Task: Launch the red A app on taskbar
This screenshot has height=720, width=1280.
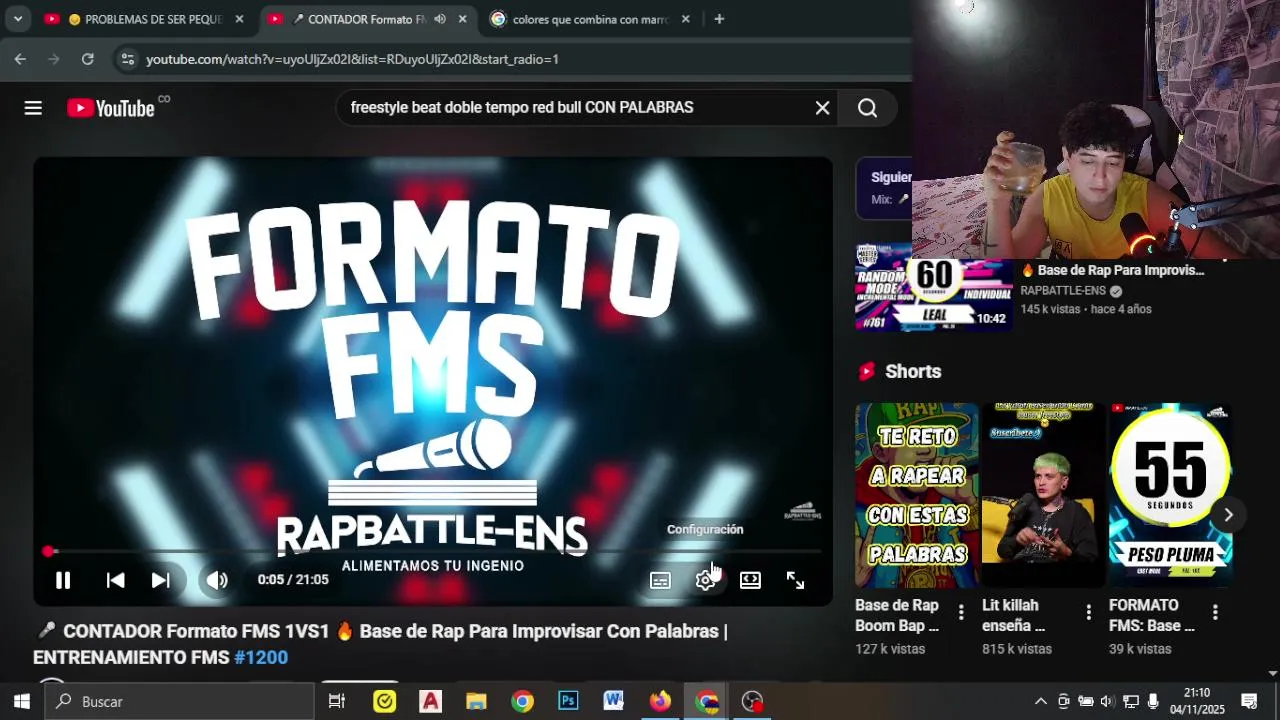Action: point(431,701)
